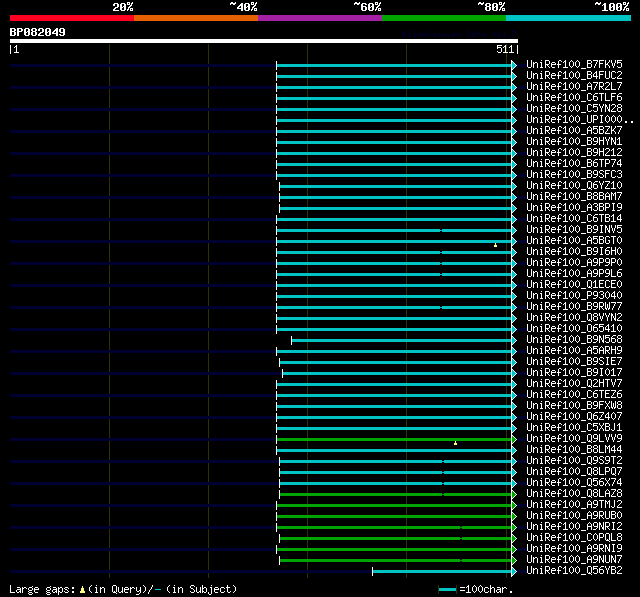Click the yellow query gap symbol in legend
Viewport: 640px width, 597px height.
click(x=82, y=589)
